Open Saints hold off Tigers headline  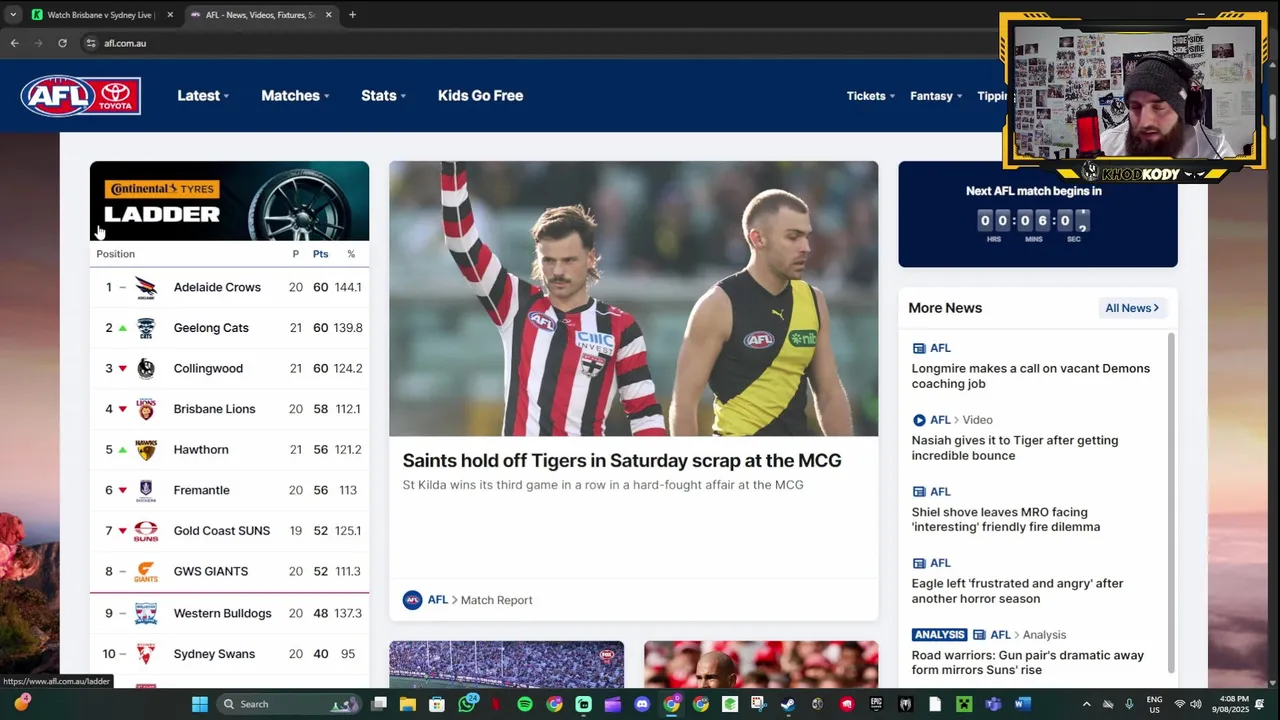(x=622, y=460)
